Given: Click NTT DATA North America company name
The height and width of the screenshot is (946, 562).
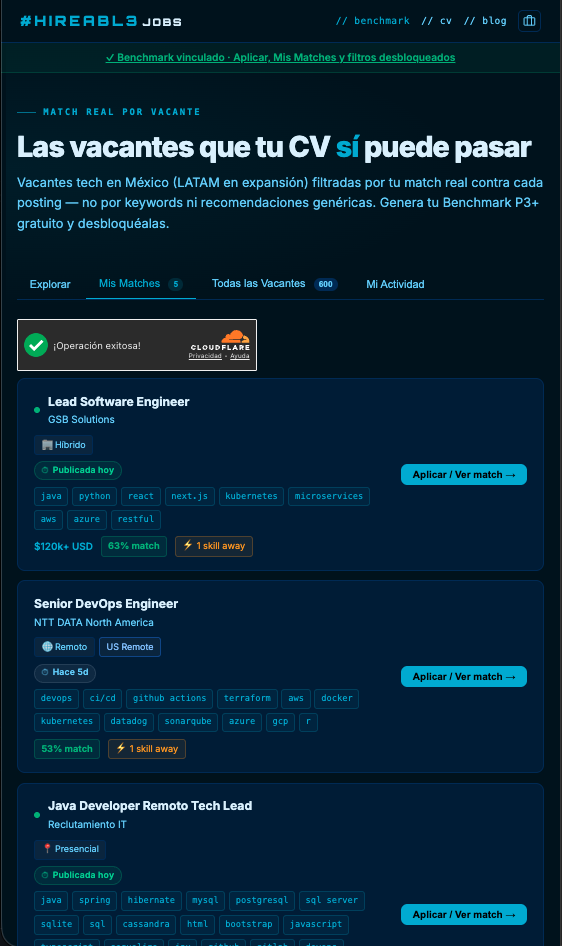Looking at the screenshot, I should 94,622.
